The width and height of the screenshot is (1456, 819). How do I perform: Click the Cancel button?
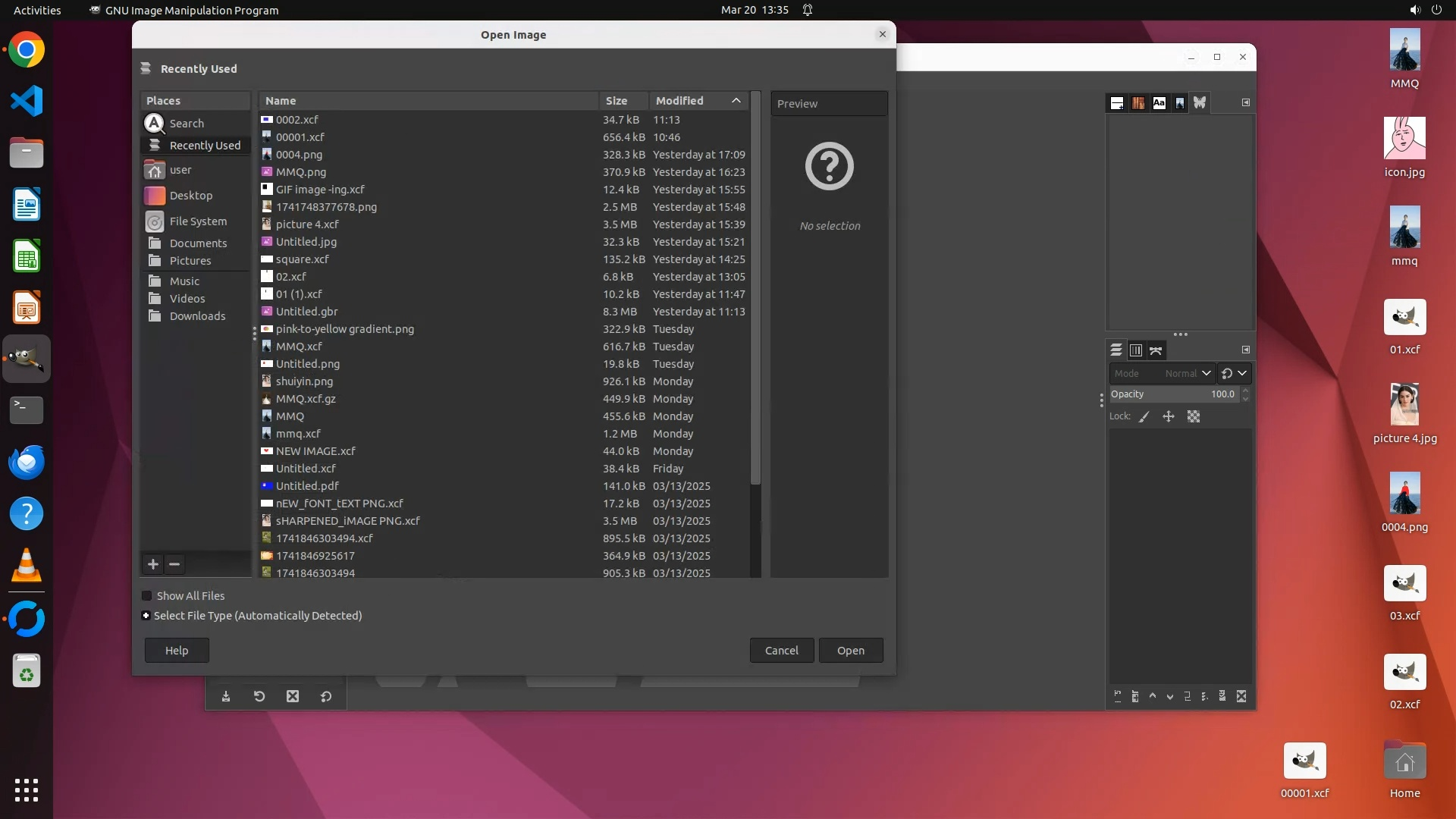coord(781,651)
